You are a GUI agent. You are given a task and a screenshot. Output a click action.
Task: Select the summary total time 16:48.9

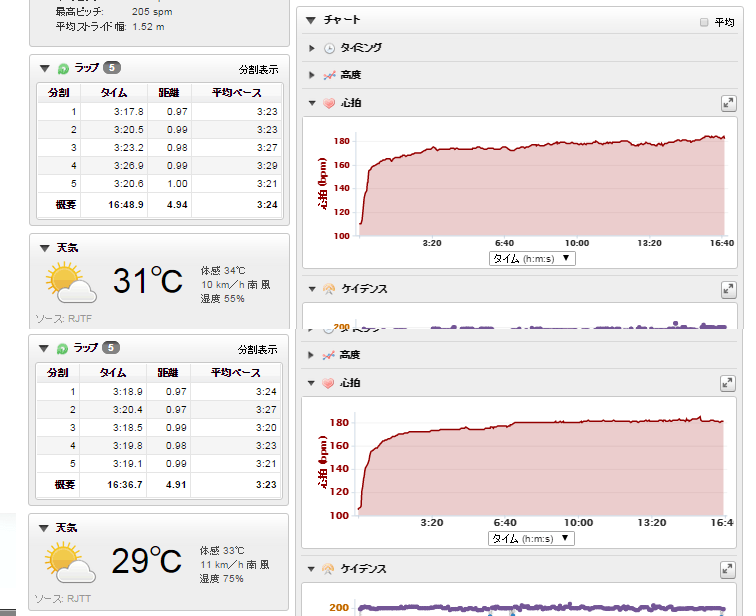tap(126, 205)
